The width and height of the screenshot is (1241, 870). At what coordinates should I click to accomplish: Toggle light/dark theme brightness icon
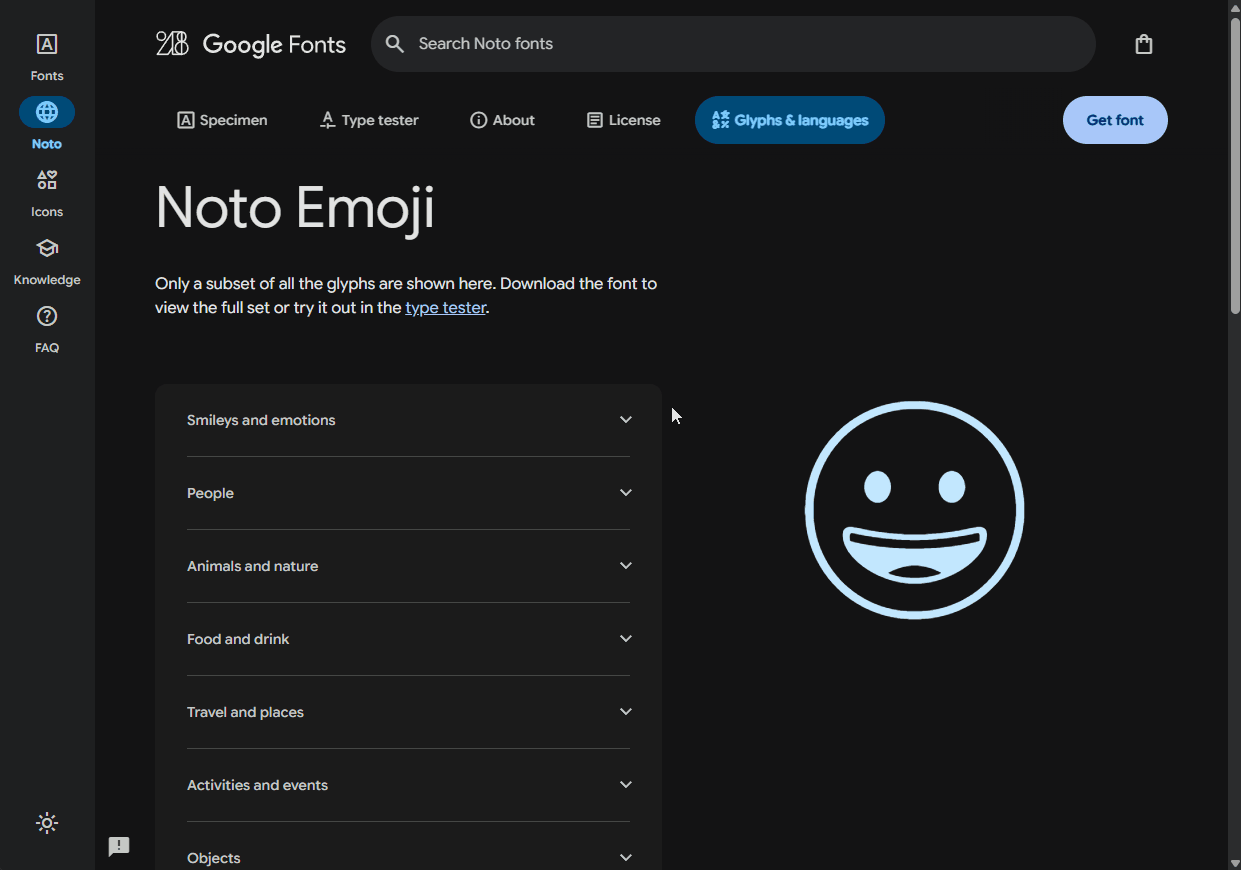coord(47,823)
